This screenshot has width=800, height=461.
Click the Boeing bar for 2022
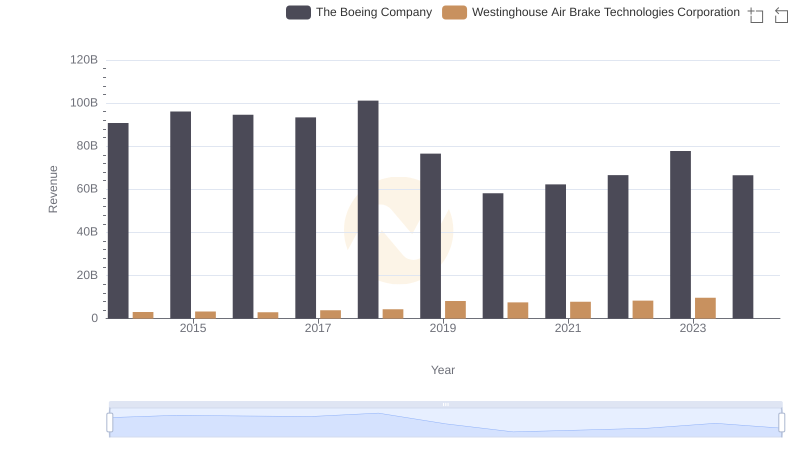click(618, 246)
